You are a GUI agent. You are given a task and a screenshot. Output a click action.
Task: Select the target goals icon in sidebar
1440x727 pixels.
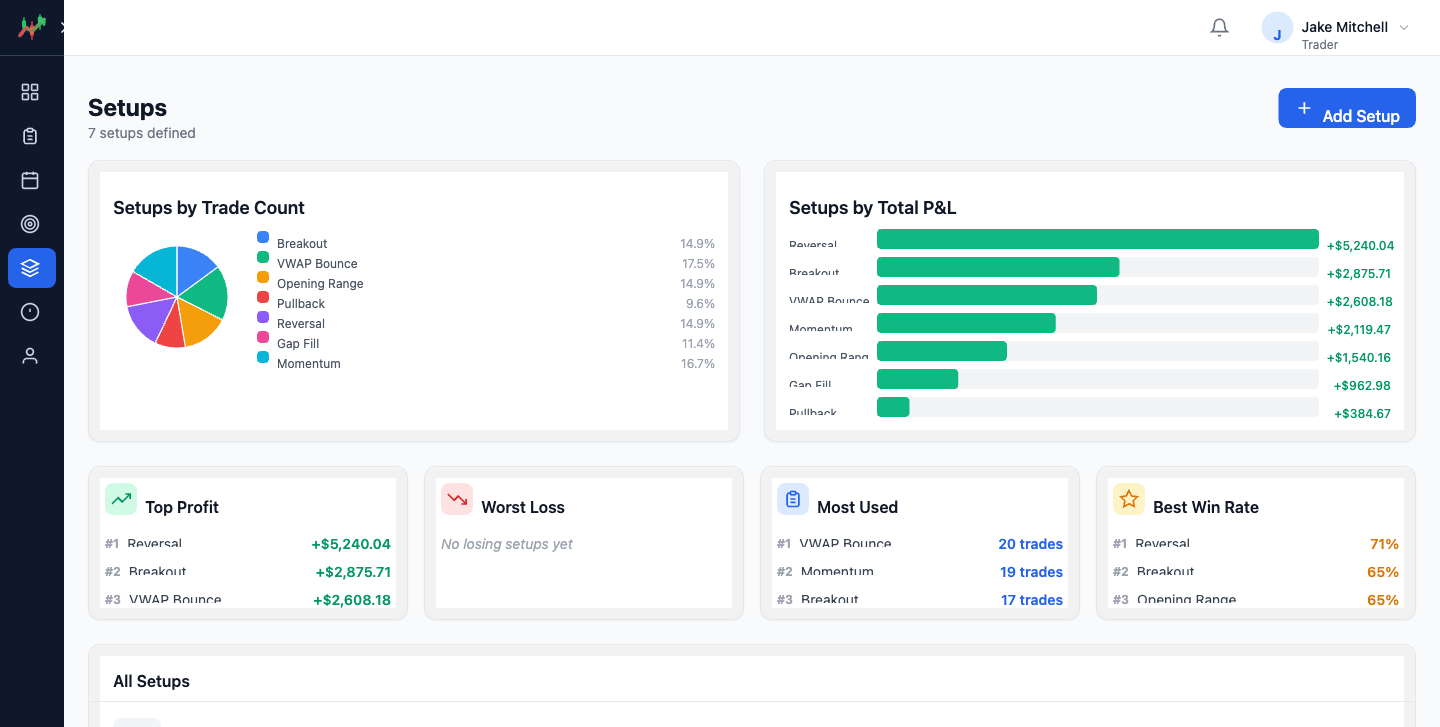[30, 224]
